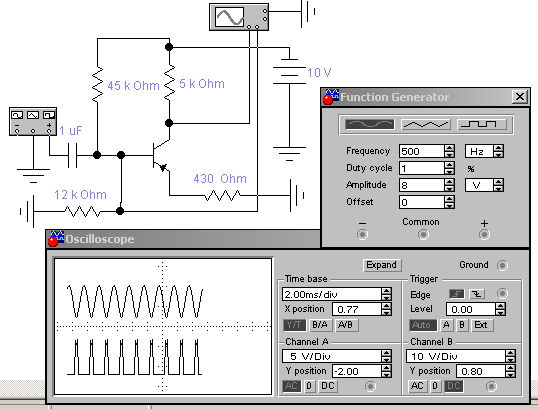Click the 1 uF capacitor symbol

(72, 155)
